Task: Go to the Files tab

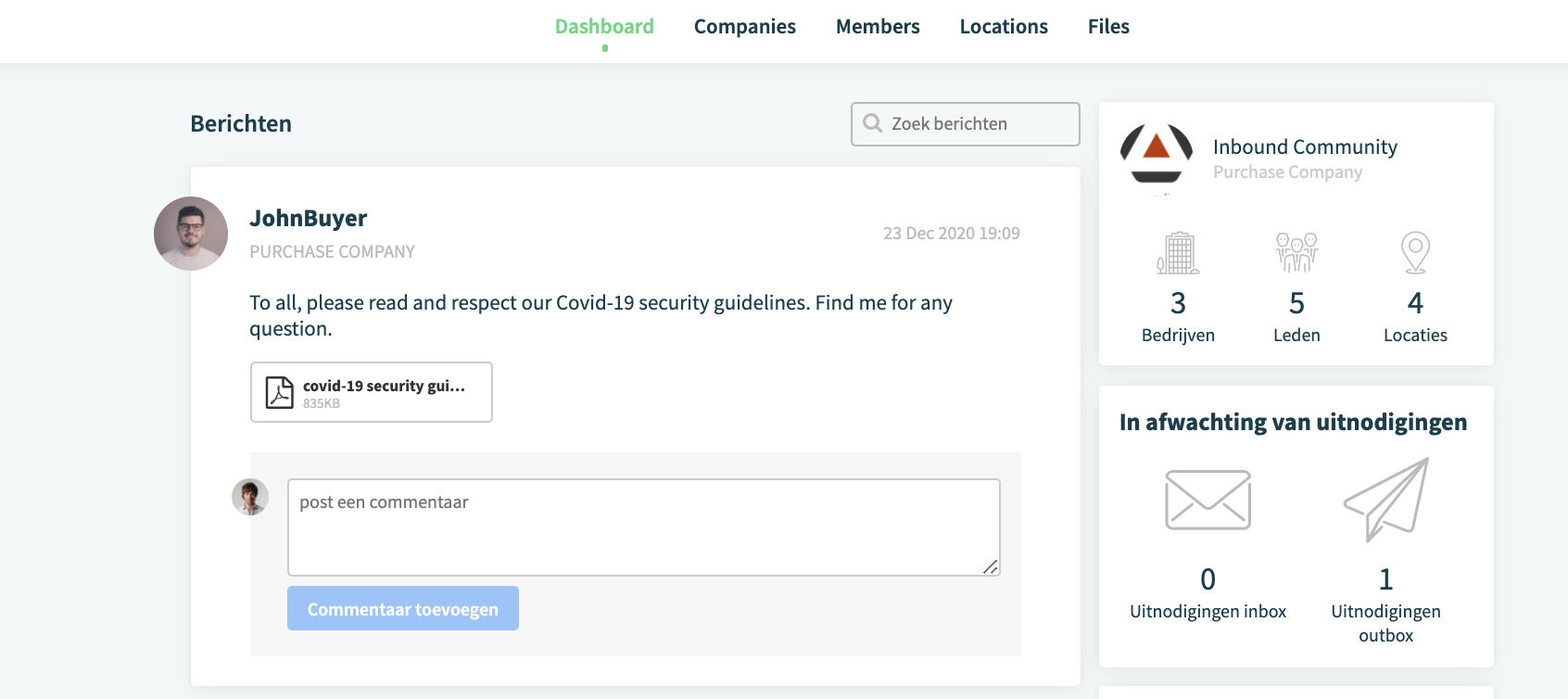Action: (x=1108, y=27)
